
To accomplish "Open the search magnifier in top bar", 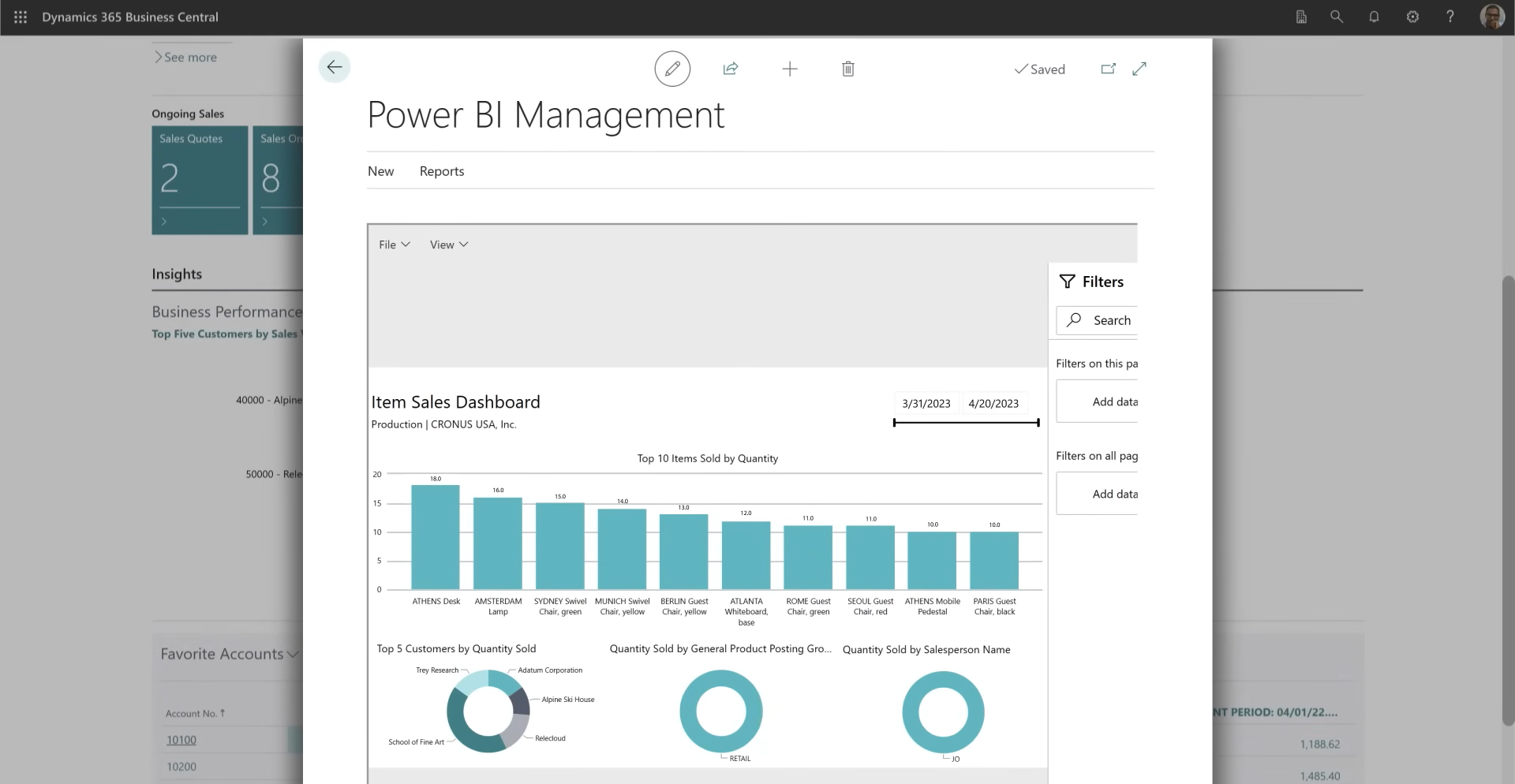I will tap(1337, 17).
